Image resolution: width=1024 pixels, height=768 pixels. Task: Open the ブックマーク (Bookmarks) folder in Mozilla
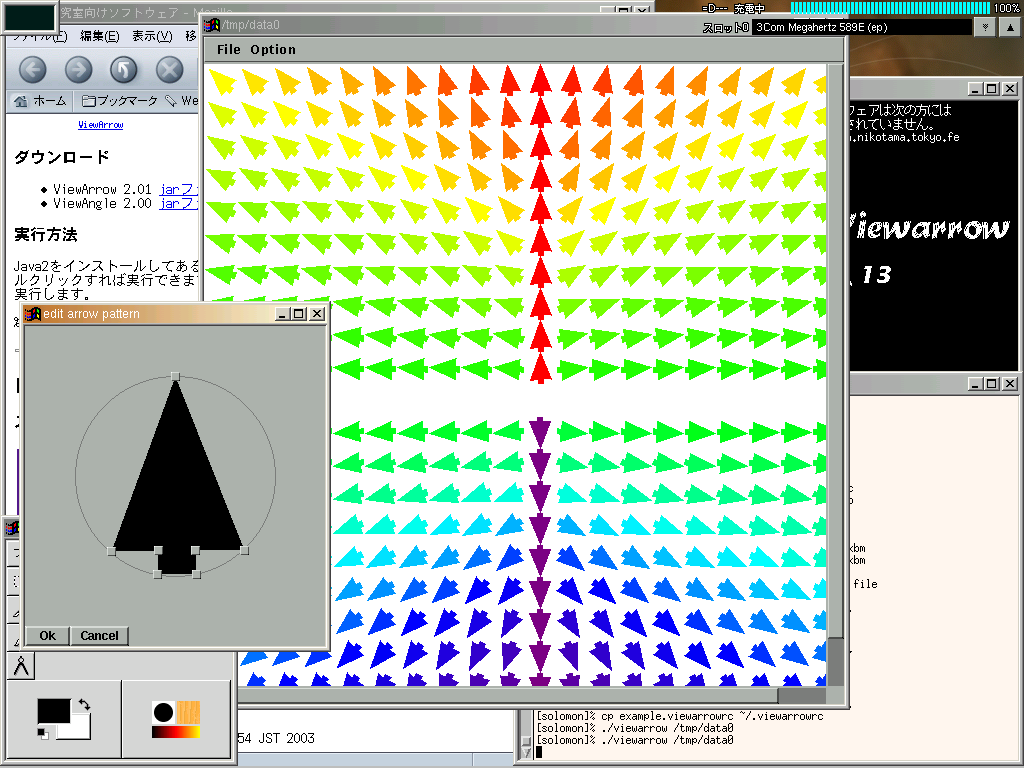(120, 101)
